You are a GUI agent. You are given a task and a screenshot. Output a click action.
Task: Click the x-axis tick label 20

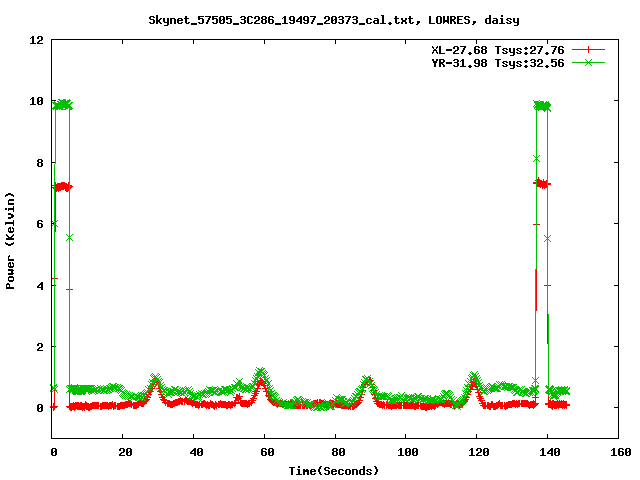click(125, 452)
